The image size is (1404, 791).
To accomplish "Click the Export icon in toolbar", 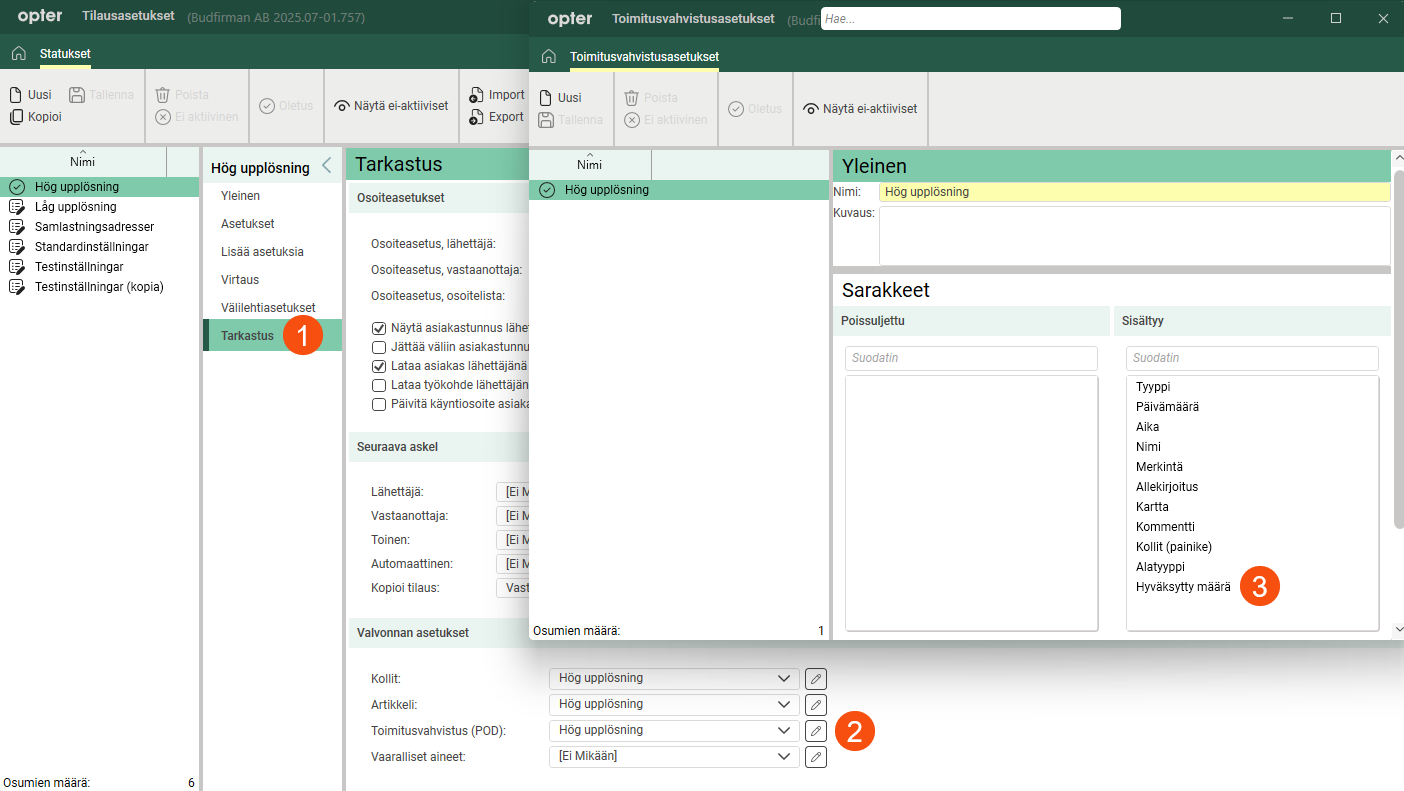I will point(476,117).
